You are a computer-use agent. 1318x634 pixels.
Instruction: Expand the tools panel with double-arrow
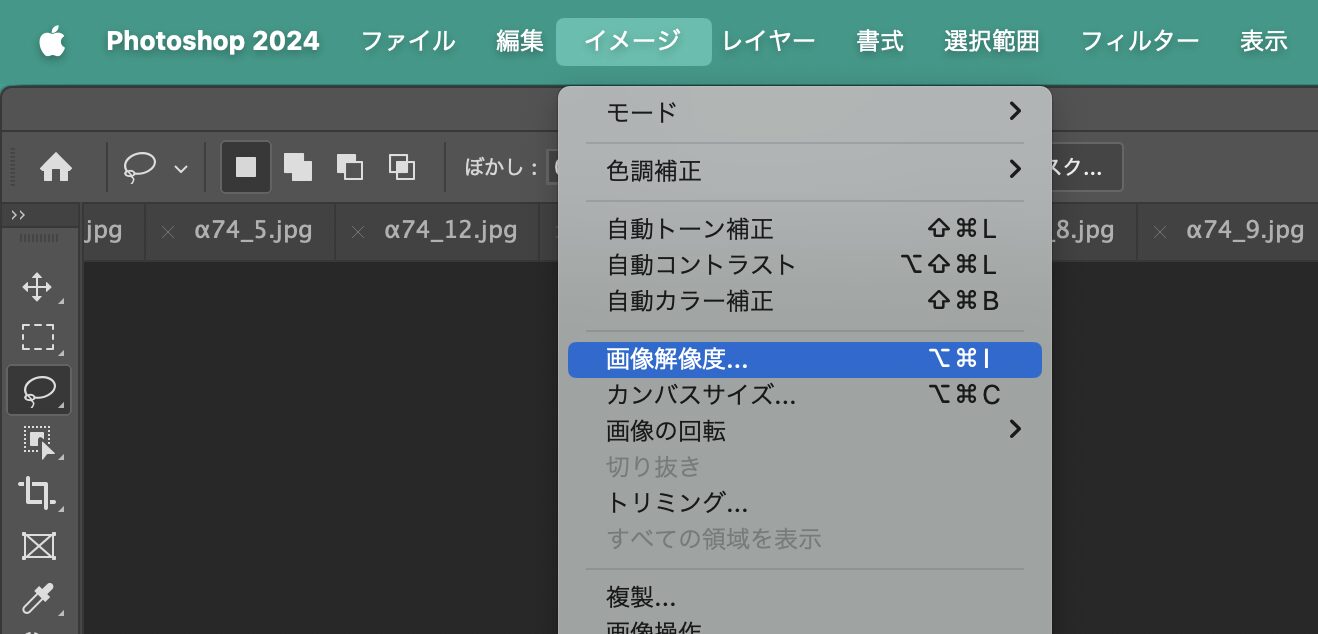18,215
